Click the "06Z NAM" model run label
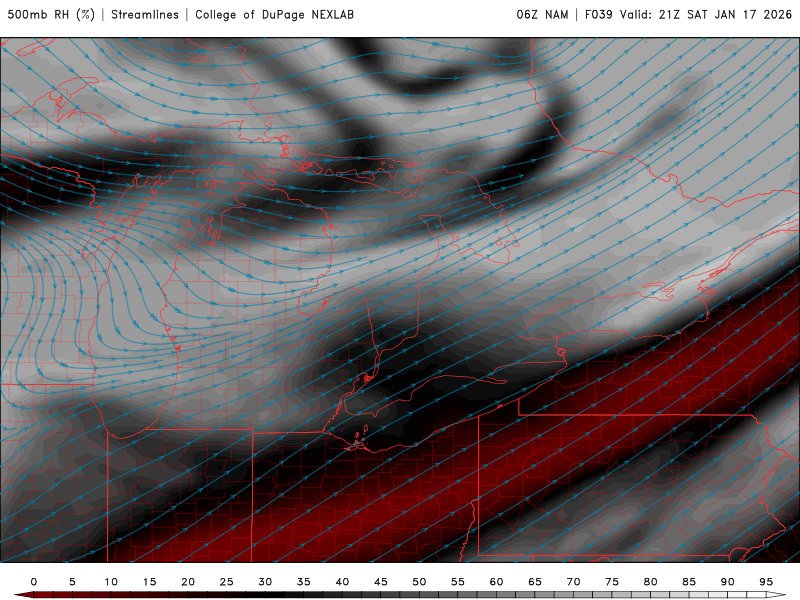 click(542, 15)
